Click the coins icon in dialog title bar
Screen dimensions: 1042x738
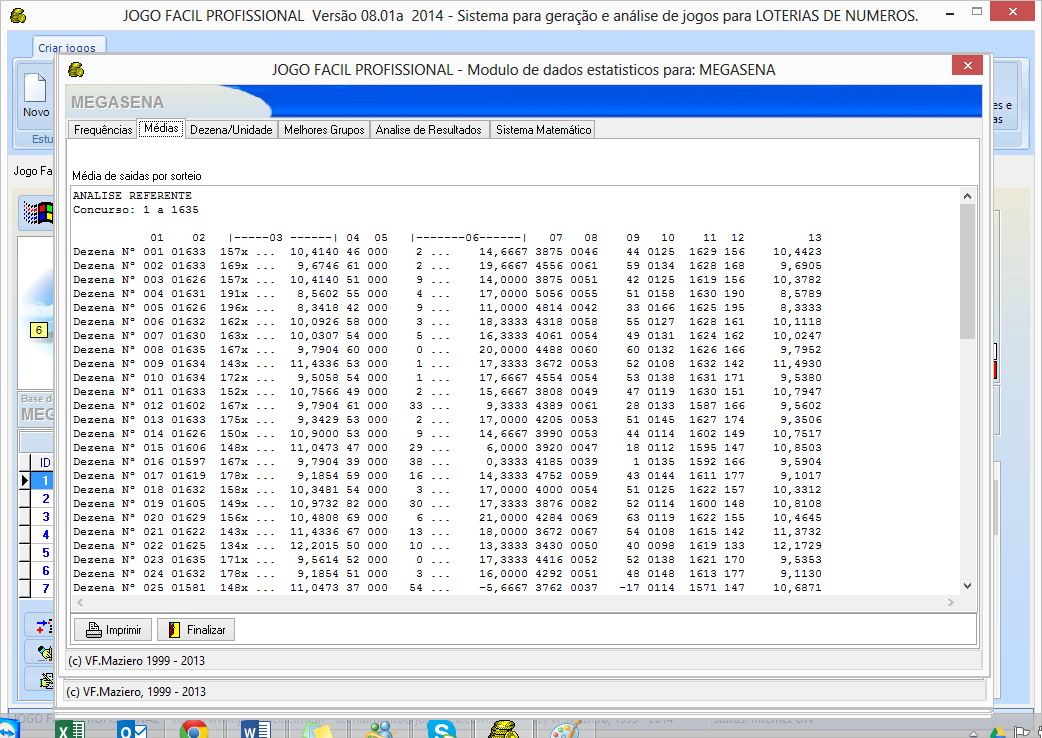pyautogui.click(x=76, y=70)
